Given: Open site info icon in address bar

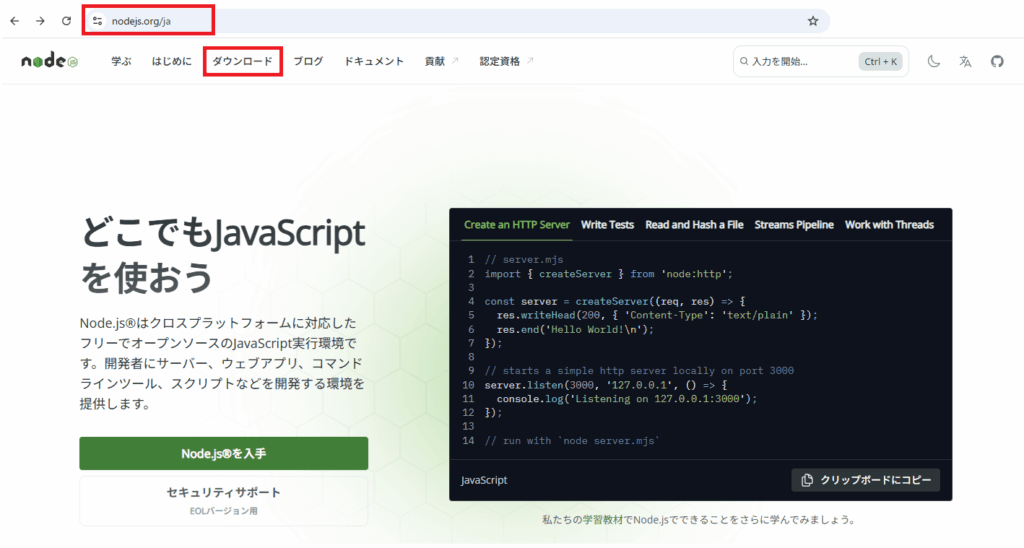Looking at the screenshot, I should coord(97,21).
